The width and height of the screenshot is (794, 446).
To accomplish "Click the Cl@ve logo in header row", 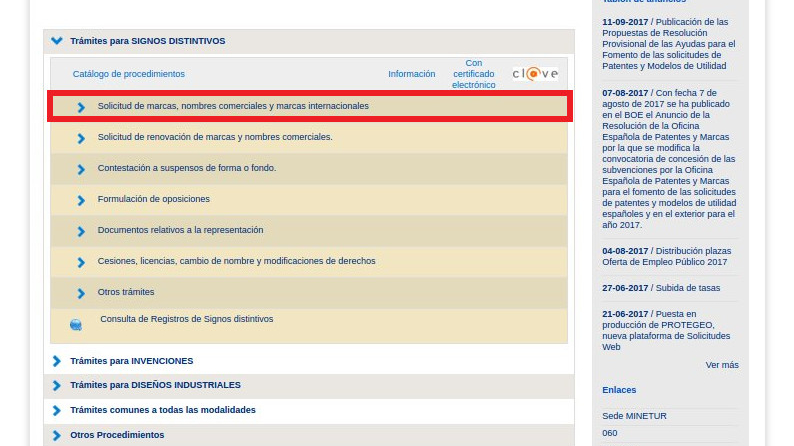I will coord(535,74).
